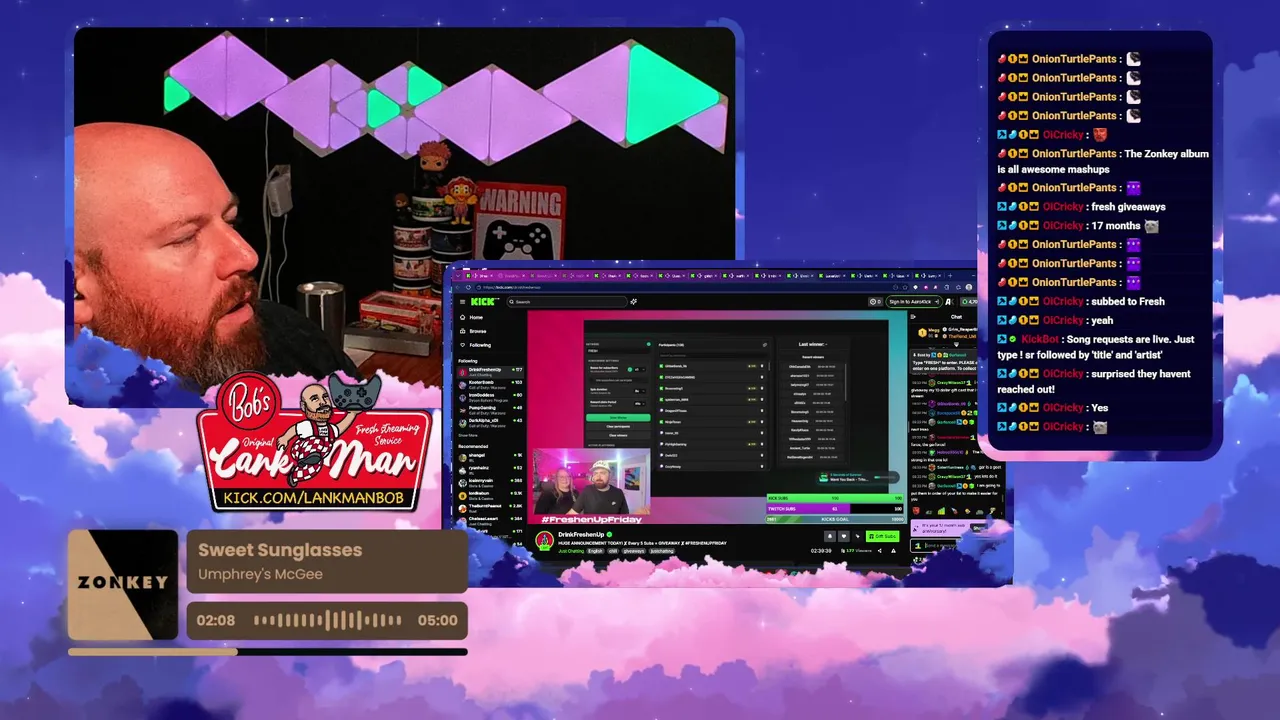Select shangel in Recommended channels
Image resolution: width=1280 pixels, height=720 pixels.
click(x=489, y=458)
